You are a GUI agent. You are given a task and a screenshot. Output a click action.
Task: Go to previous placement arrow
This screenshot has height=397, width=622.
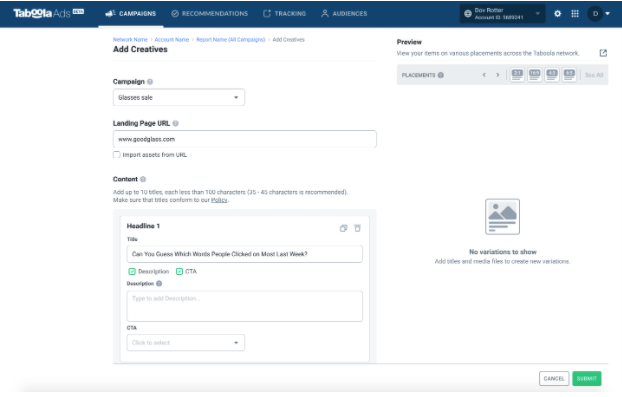tap(484, 75)
